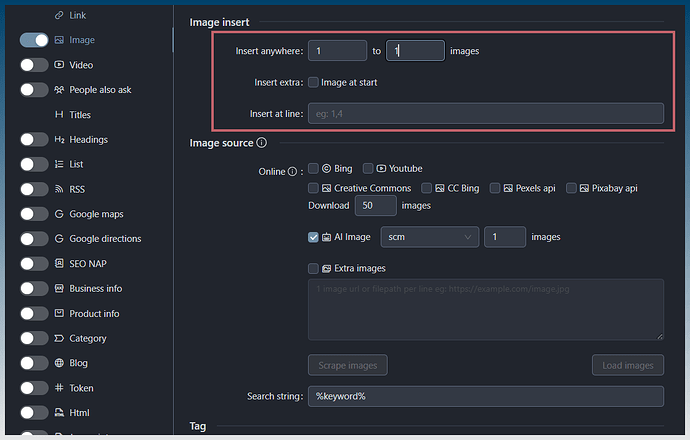This screenshot has height=440, width=690.
Task: Click the Blog globe icon
Action: pyautogui.click(x=59, y=363)
